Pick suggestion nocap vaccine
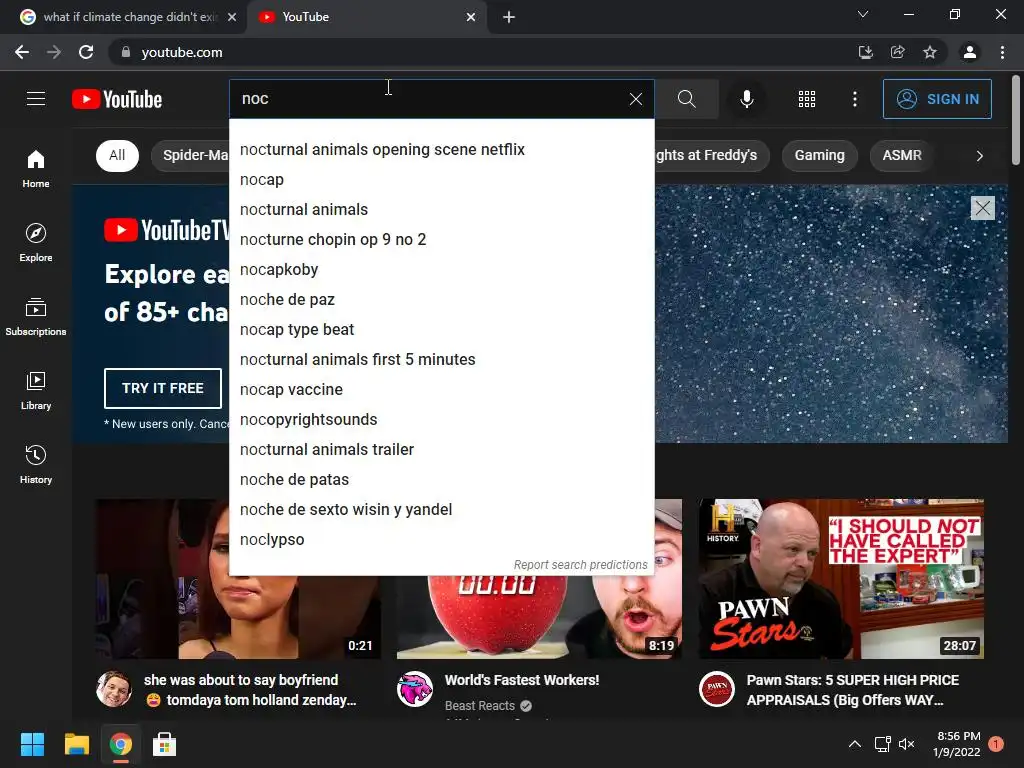Image resolution: width=1024 pixels, height=768 pixels. (441, 390)
